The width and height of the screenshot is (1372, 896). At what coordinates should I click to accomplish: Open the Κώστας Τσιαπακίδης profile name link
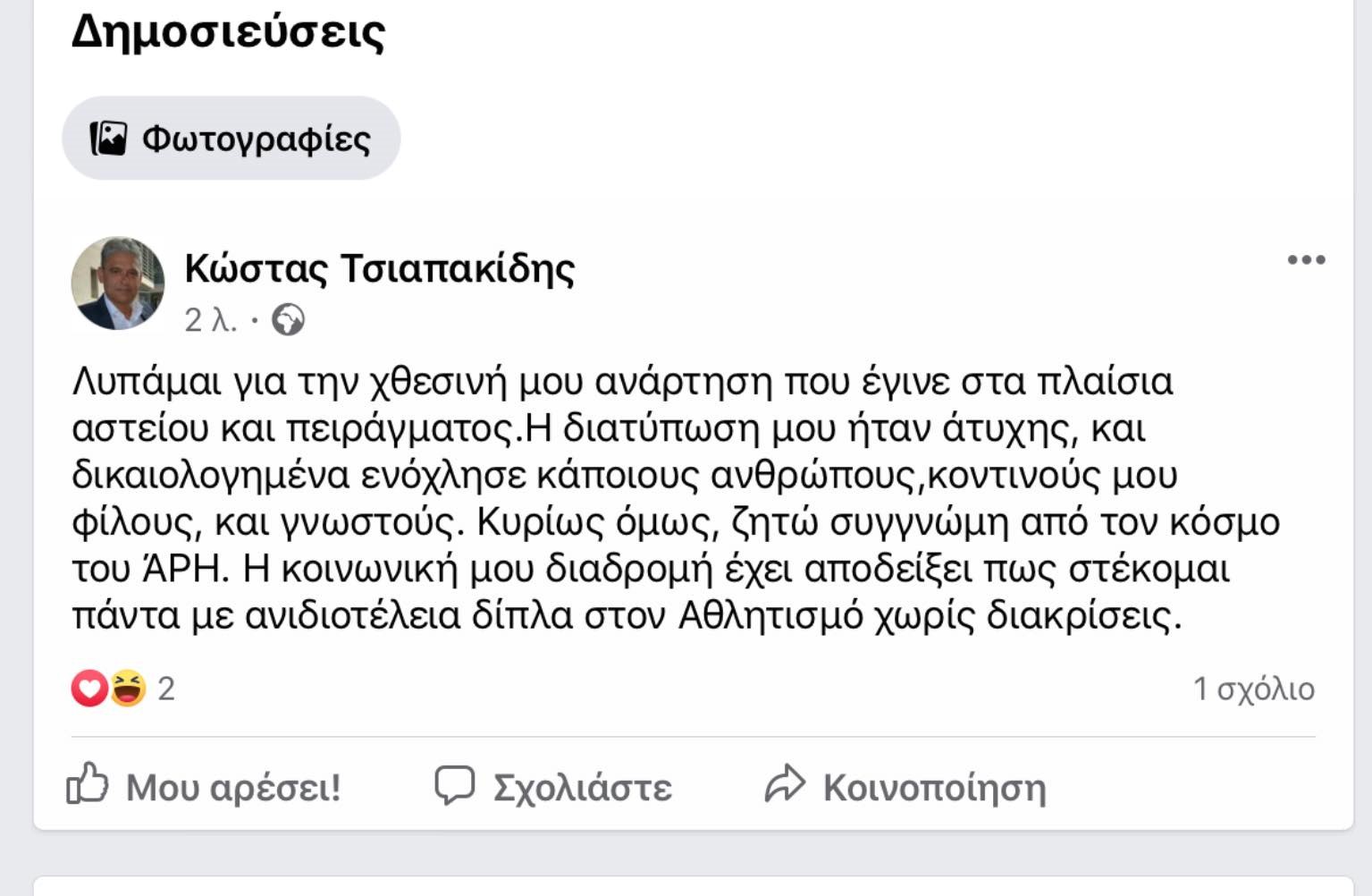[379, 268]
